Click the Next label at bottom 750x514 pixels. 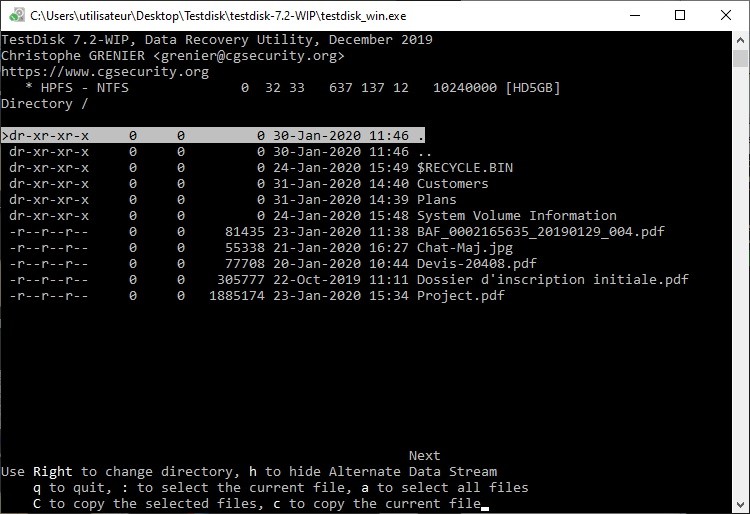(x=424, y=455)
